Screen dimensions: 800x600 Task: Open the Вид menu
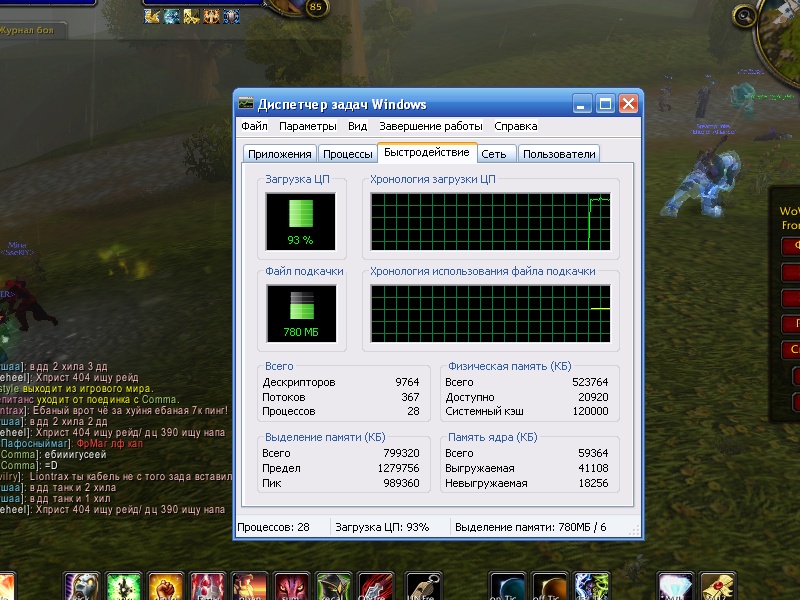(357, 126)
